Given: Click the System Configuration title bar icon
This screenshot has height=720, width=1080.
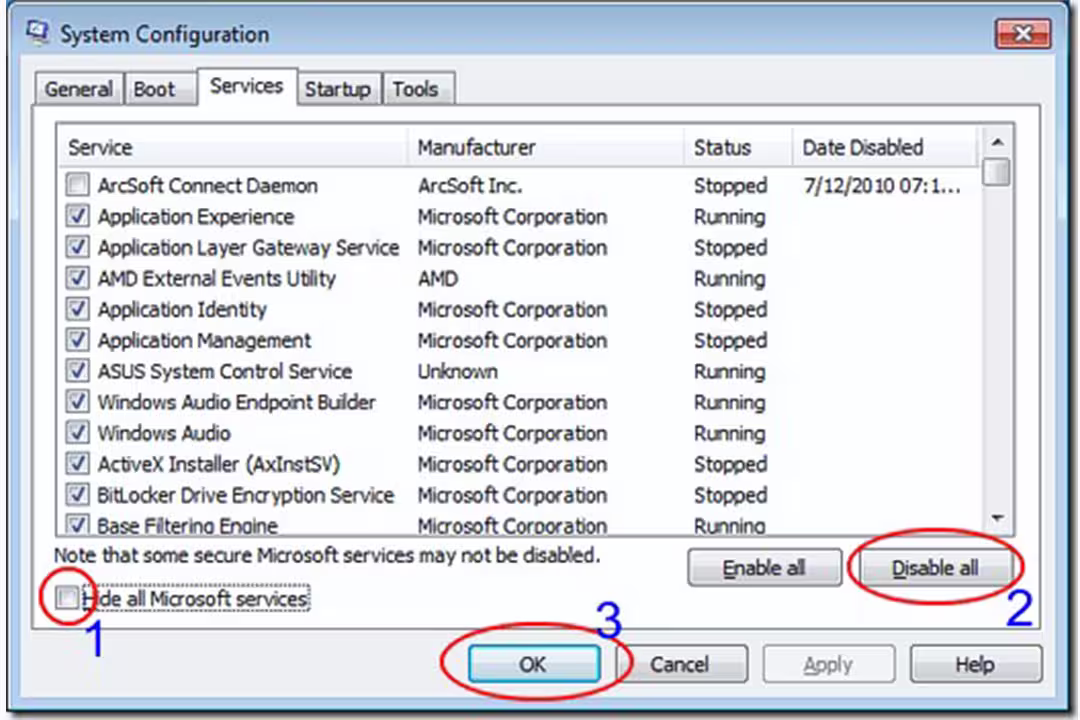Looking at the screenshot, I should pyautogui.click(x=38, y=34).
